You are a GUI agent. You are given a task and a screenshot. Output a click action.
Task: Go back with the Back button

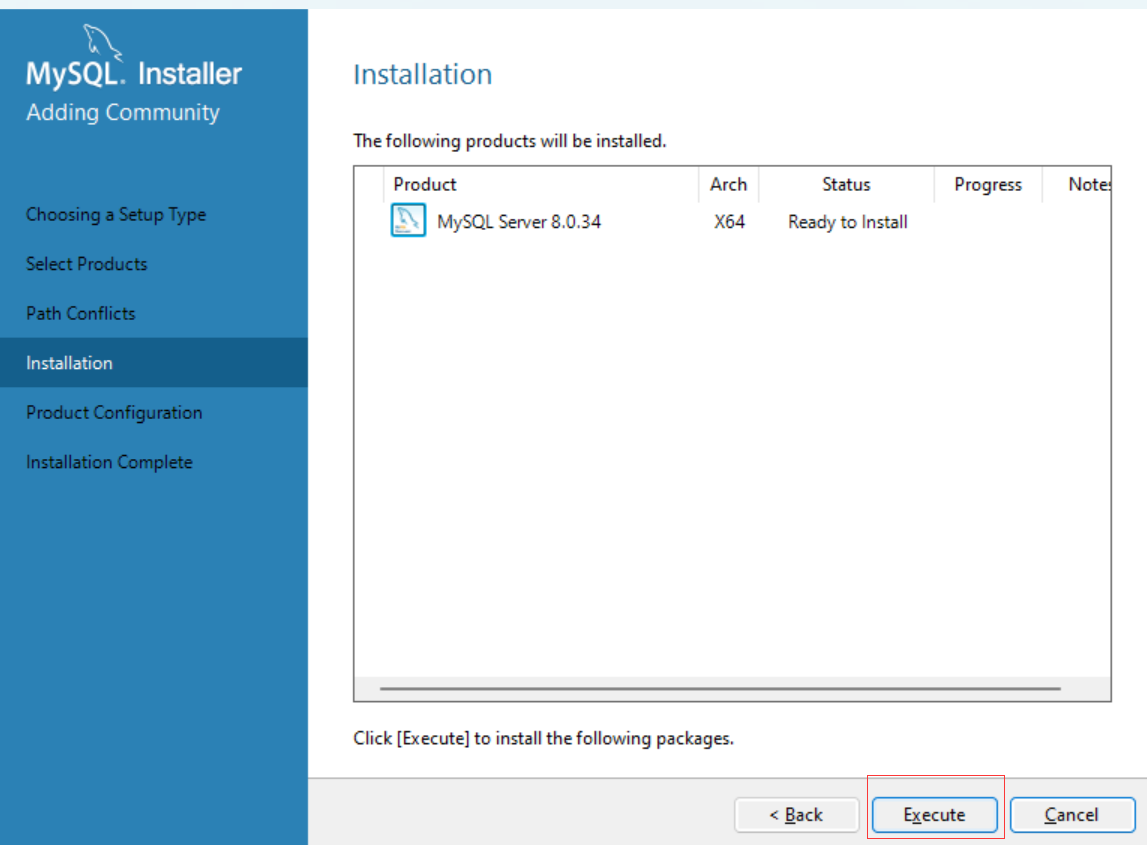pyautogui.click(x=797, y=814)
